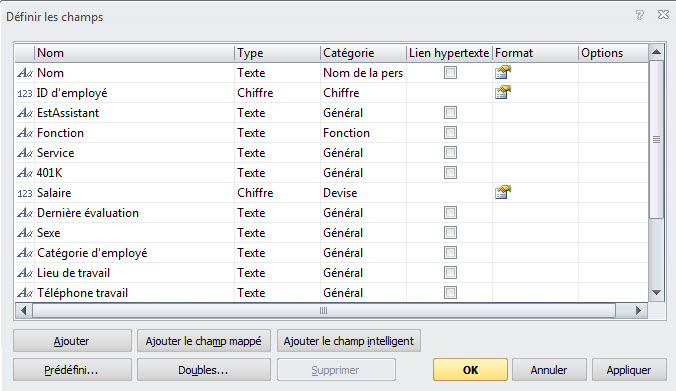Click the vertical scrollbar thumb
This screenshot has width=676, height=391.
(657, 140)
